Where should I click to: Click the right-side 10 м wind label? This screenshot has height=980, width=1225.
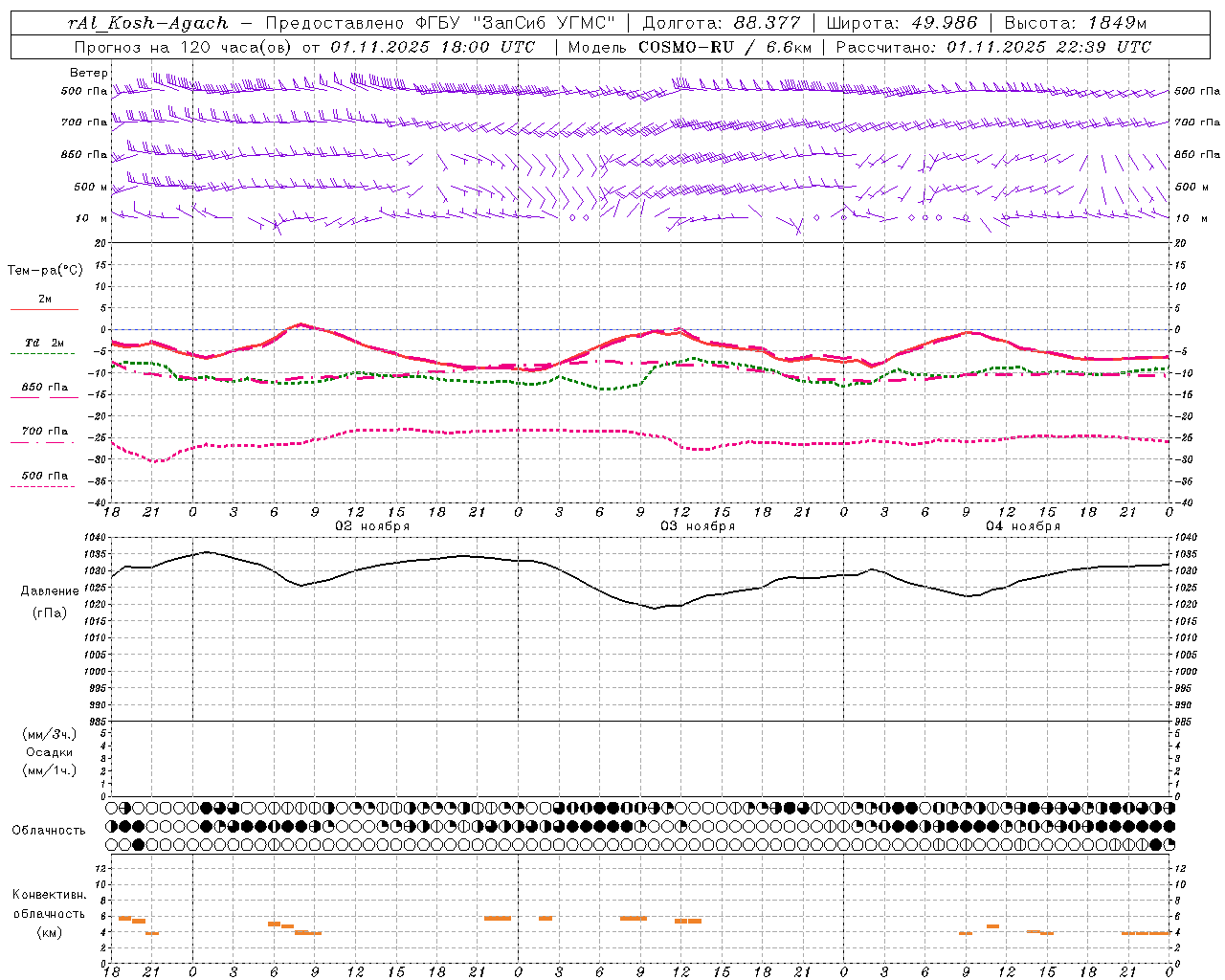(x=1191, y=218)
